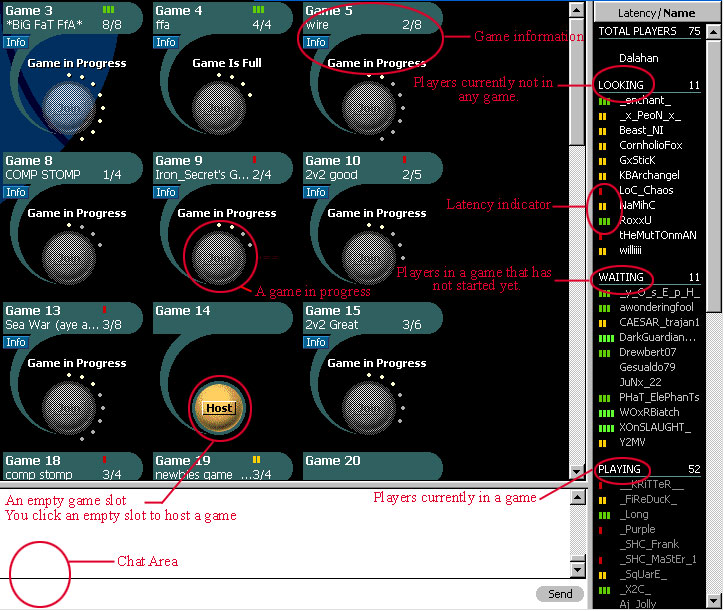Open Info for Game 5 wire

316,43
